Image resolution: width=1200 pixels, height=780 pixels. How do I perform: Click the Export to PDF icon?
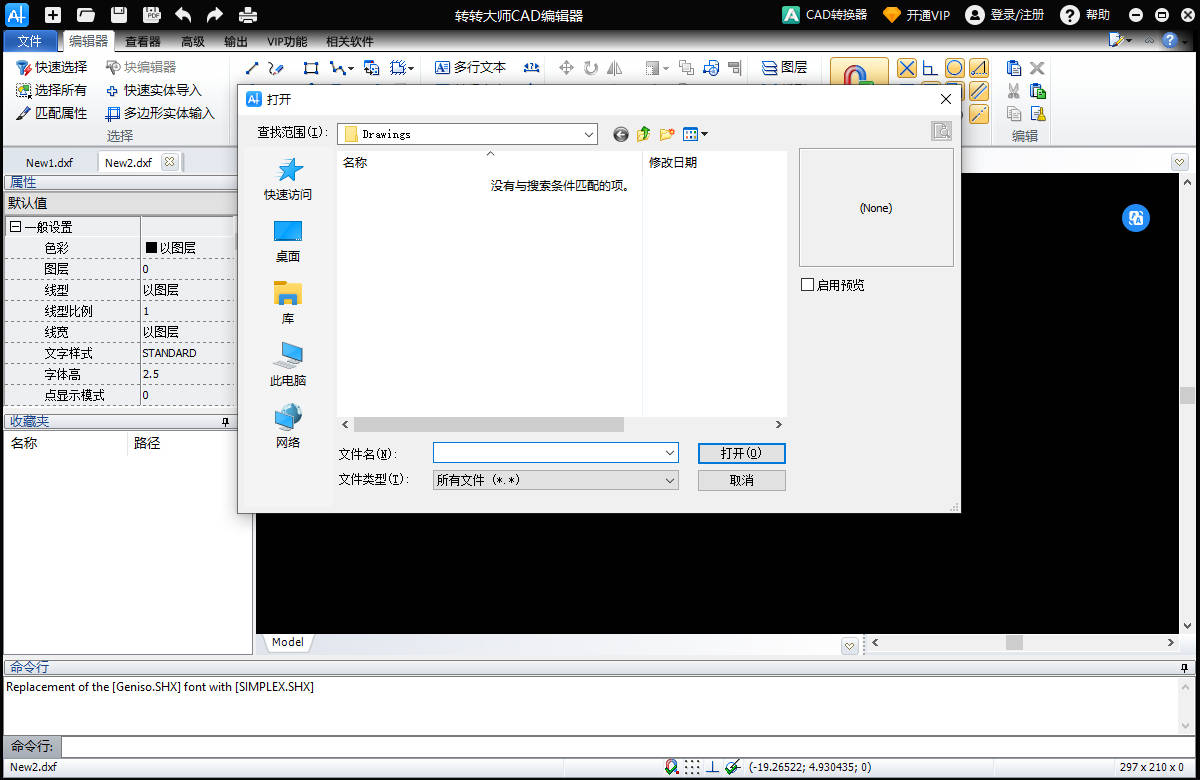point(151,15)
